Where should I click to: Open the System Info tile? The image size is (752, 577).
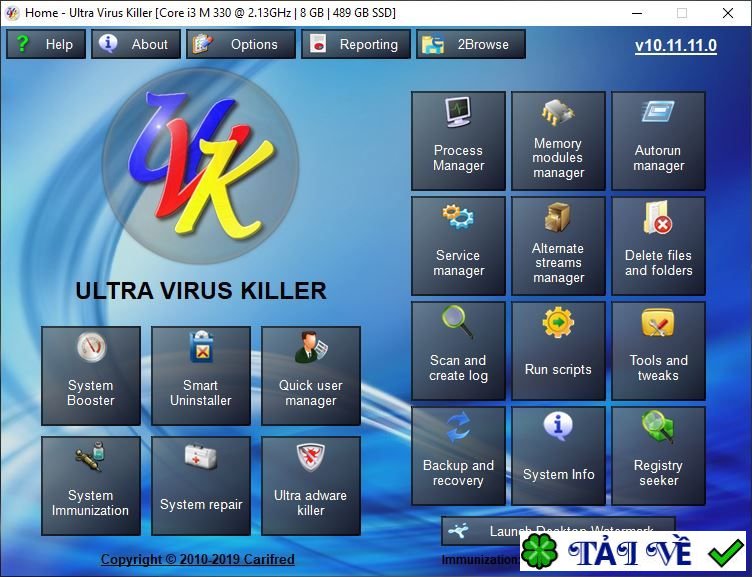click(x=558, y=456)
